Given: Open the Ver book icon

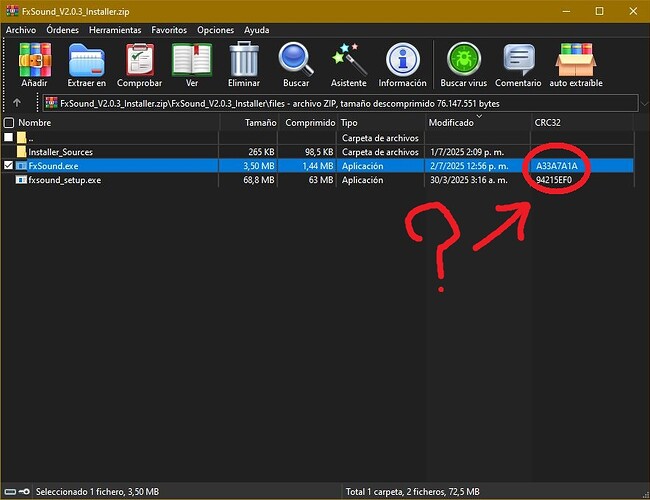Looking at the screenshot, I should point(192,61).
